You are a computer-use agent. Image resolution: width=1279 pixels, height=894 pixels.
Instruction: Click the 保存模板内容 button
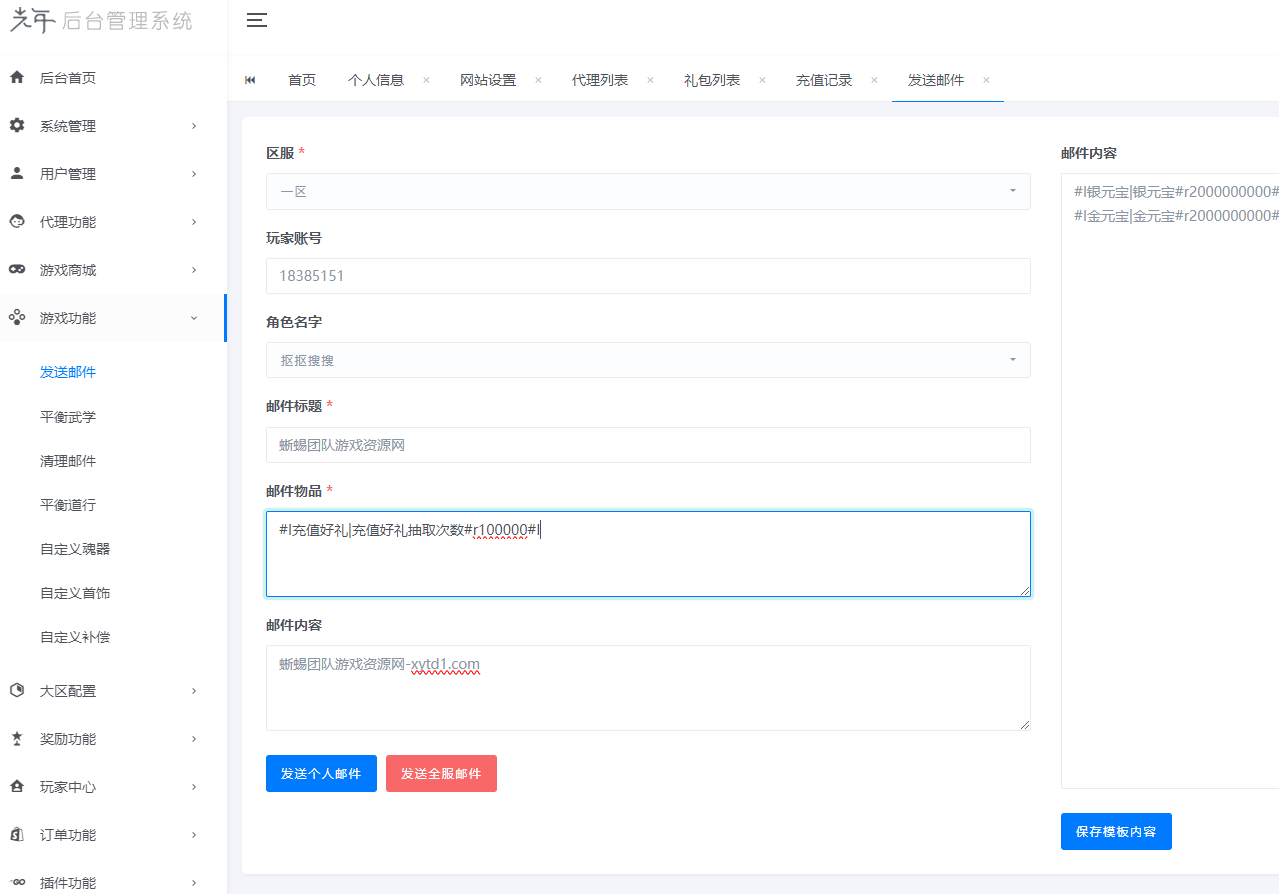tap(1115, 831)
